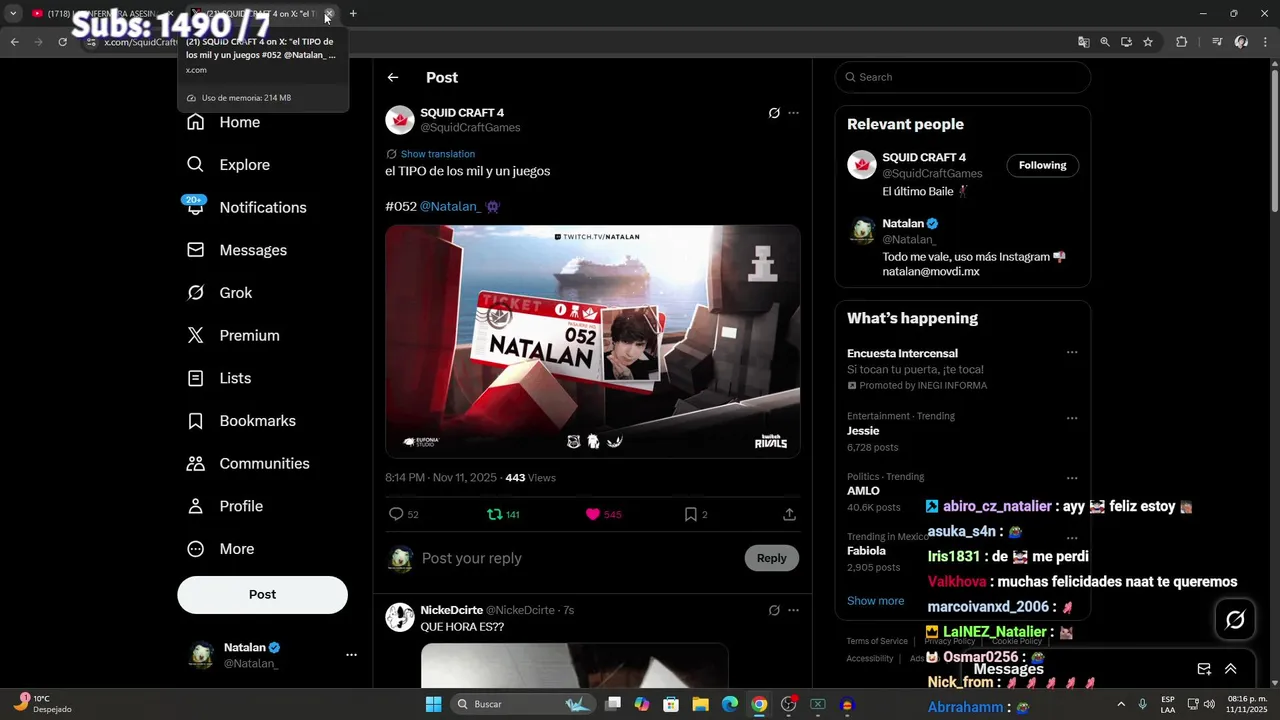1280x720 pixels.
Task: Click the share post icon
Action: point(789,514)
